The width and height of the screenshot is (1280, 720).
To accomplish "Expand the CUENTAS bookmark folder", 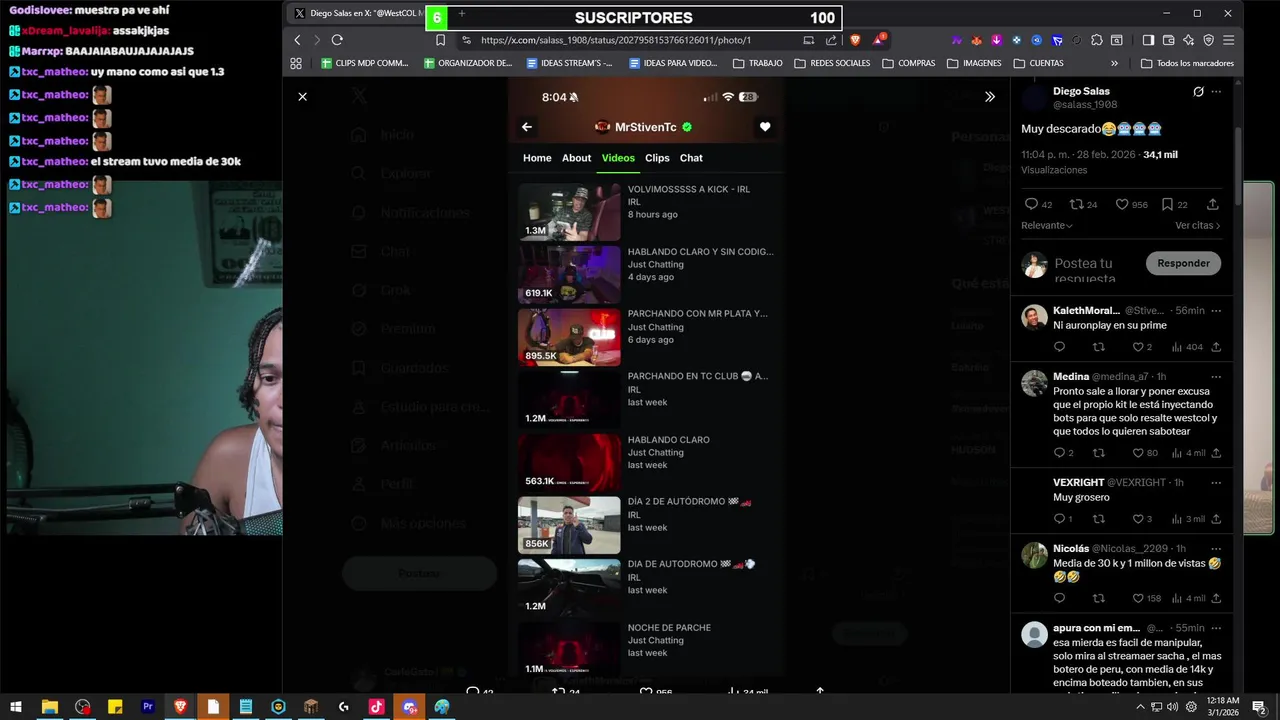I will pyautogui.click(x=1039, y=63).
